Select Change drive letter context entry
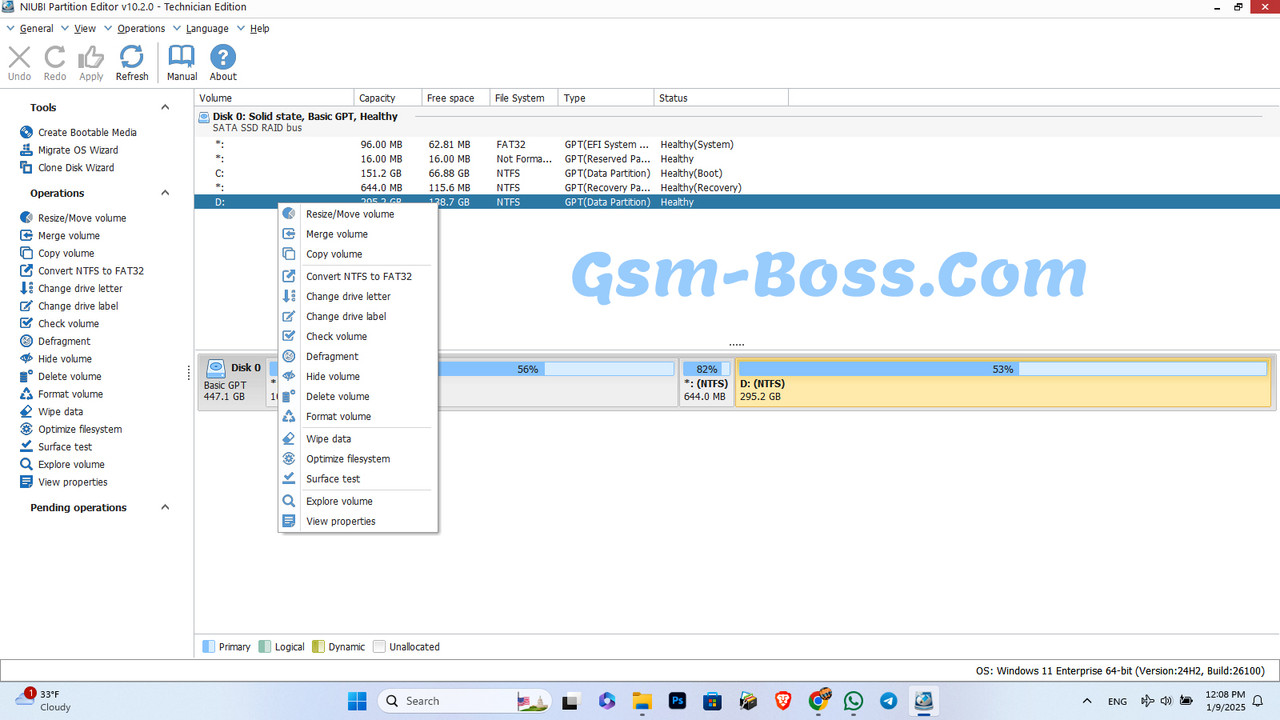The height and width of the screenshot is (720, 1280). point(358,296)
